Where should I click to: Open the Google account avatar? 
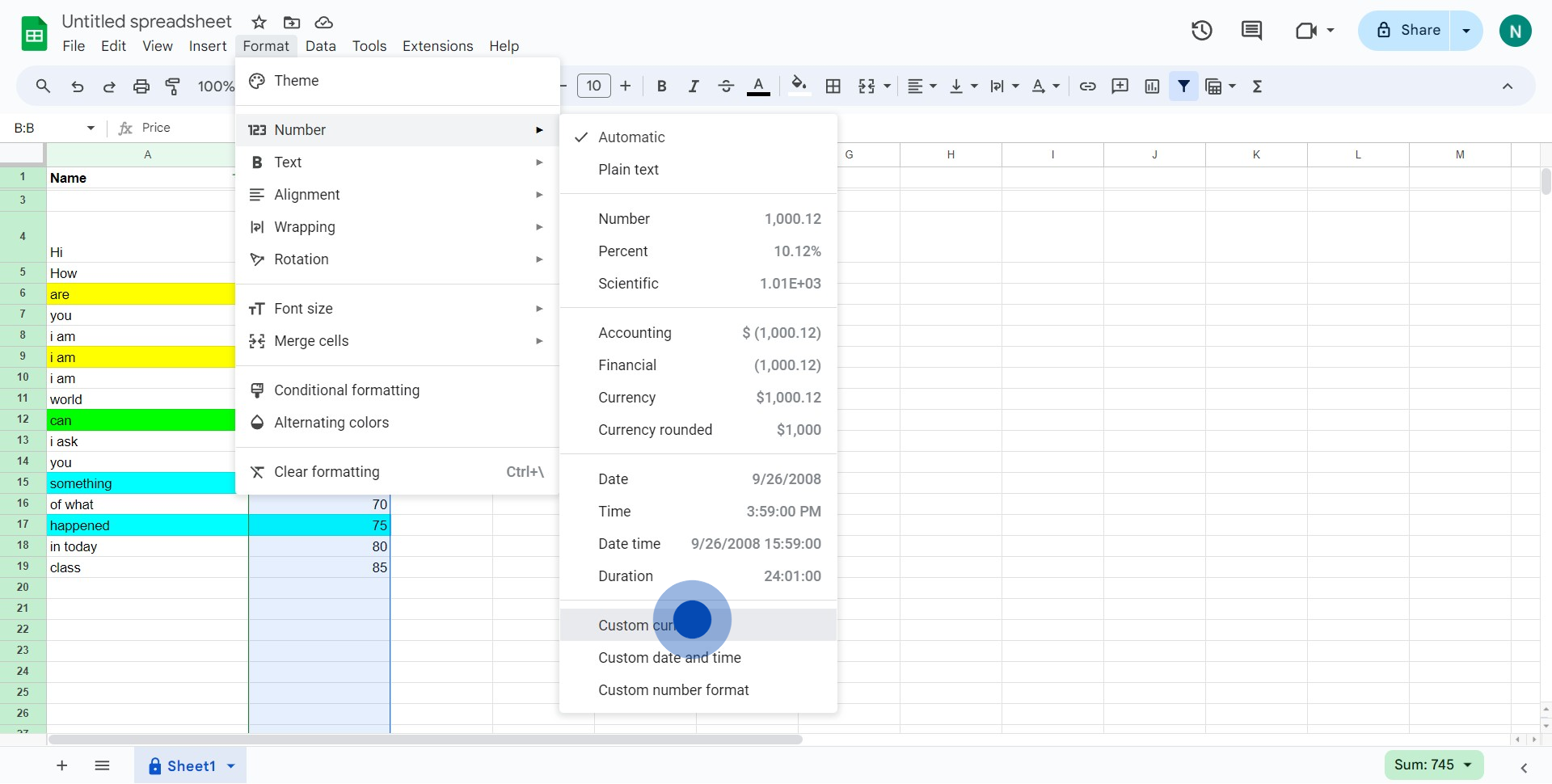point(1516,31)
